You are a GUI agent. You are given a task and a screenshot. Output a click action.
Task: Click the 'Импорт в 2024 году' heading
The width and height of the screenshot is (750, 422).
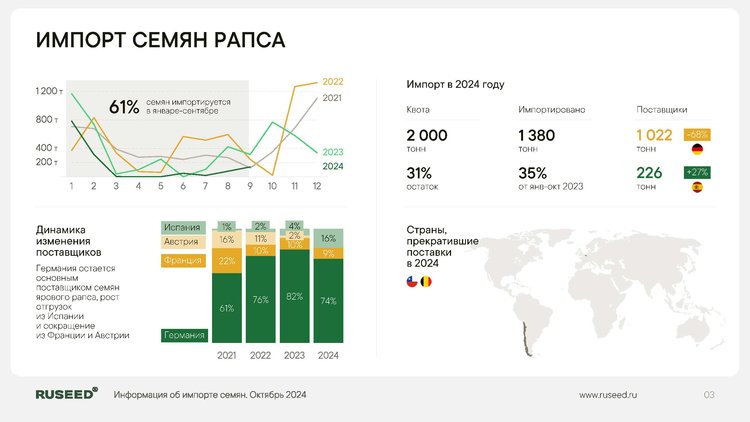point(455,85)
